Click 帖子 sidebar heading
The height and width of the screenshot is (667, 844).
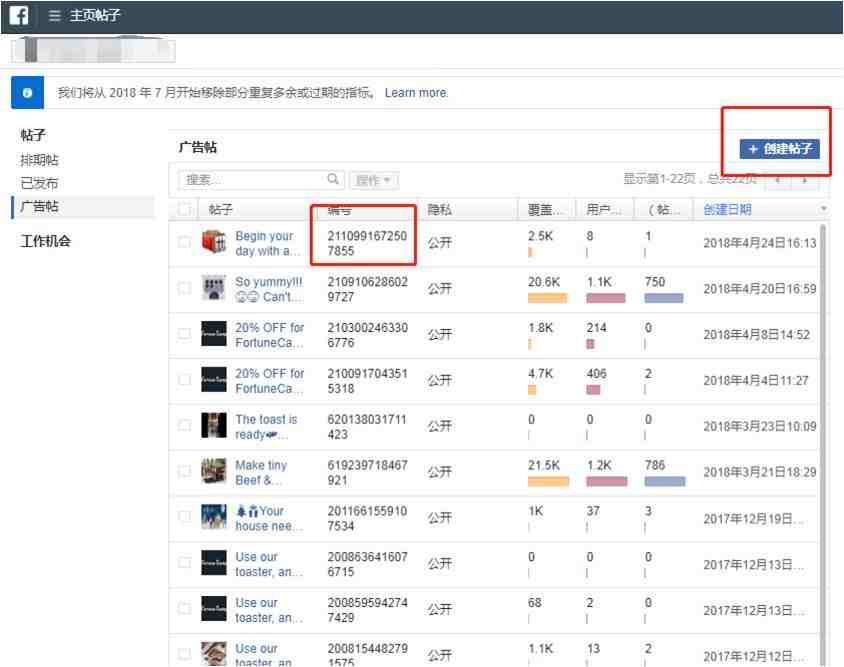click(x=33, y=135)
